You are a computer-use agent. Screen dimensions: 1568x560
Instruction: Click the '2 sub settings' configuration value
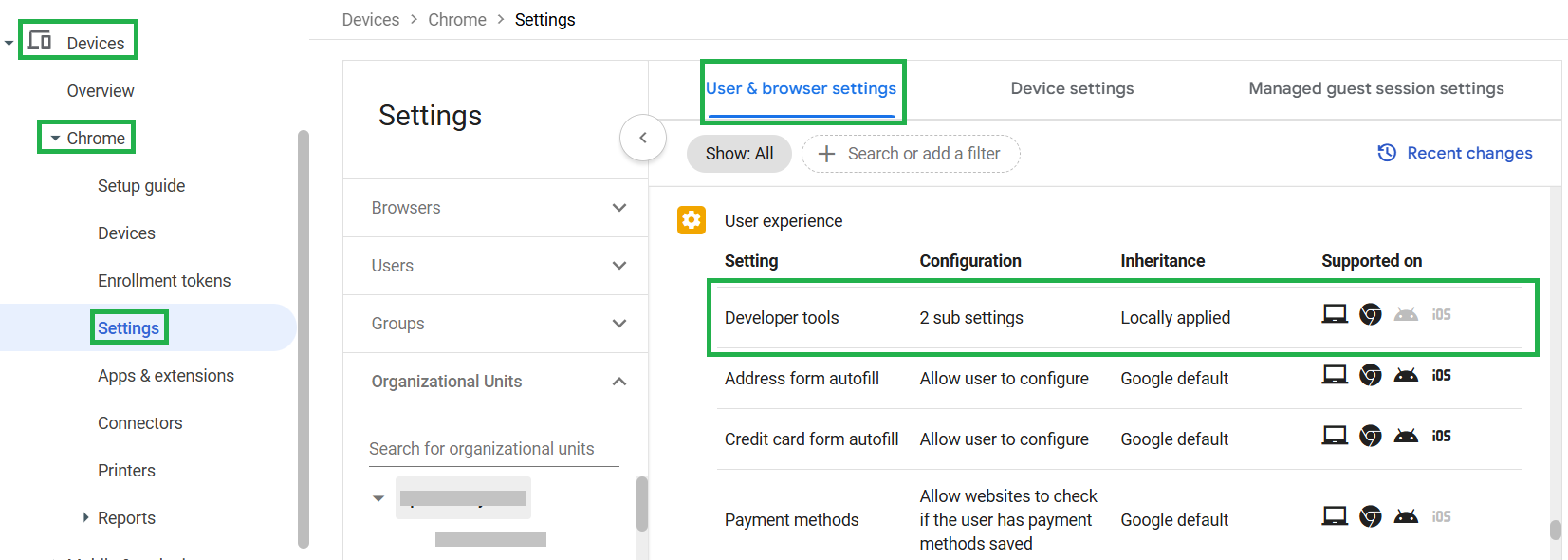(971, 318)
